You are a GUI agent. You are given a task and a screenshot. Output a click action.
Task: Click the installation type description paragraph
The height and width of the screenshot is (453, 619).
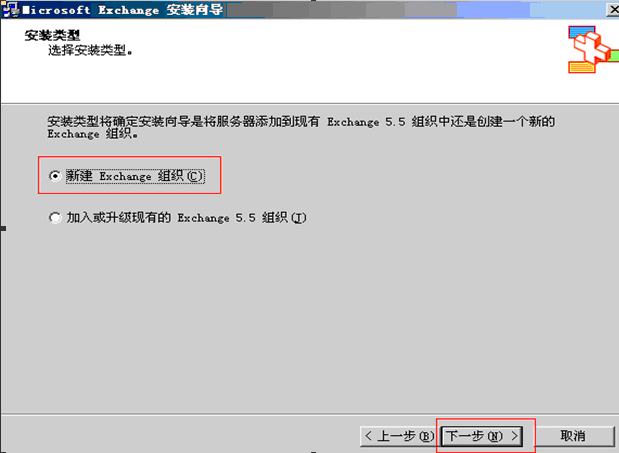click(301, 127)
